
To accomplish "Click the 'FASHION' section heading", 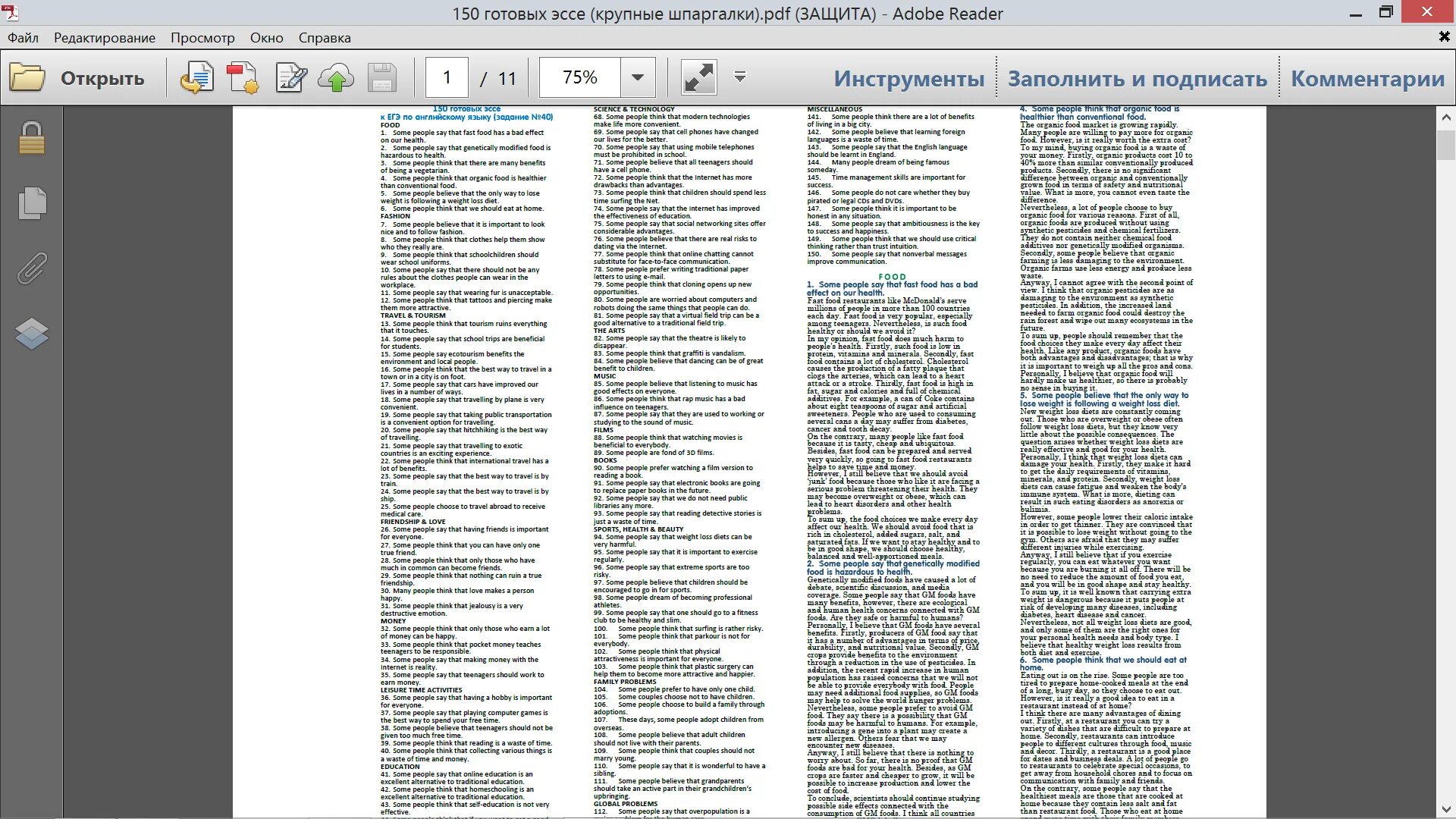I will click(395, 216).
